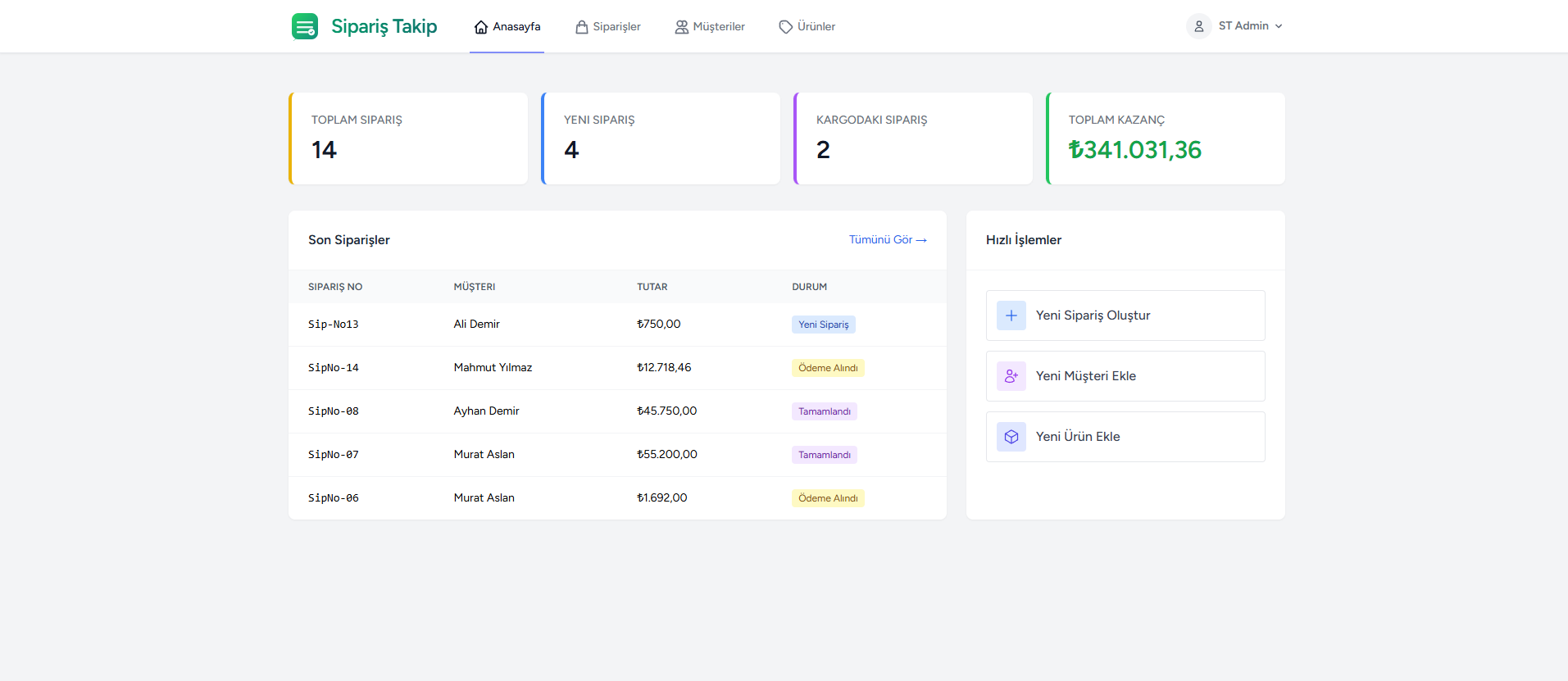Click the shopping bag icon for Siparişler
This screenshot has width=1568, height=681.
click(x=582, y=27)
